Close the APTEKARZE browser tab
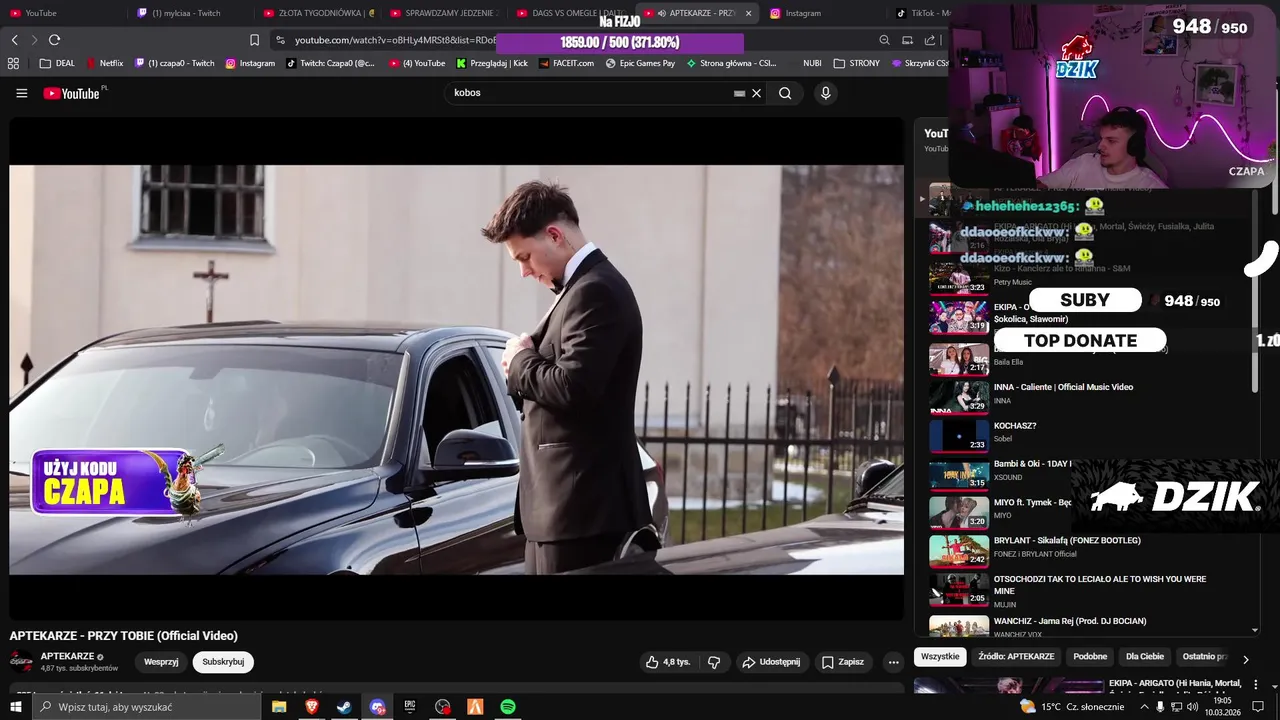The width and height of the screenshot is (1280, 720). pos(748,13)
